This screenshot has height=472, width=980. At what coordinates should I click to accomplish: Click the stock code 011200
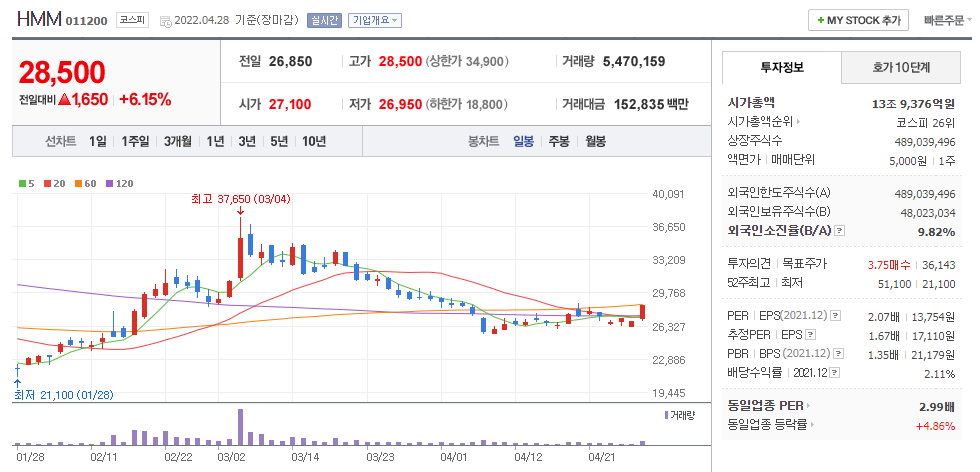[88, 21]
